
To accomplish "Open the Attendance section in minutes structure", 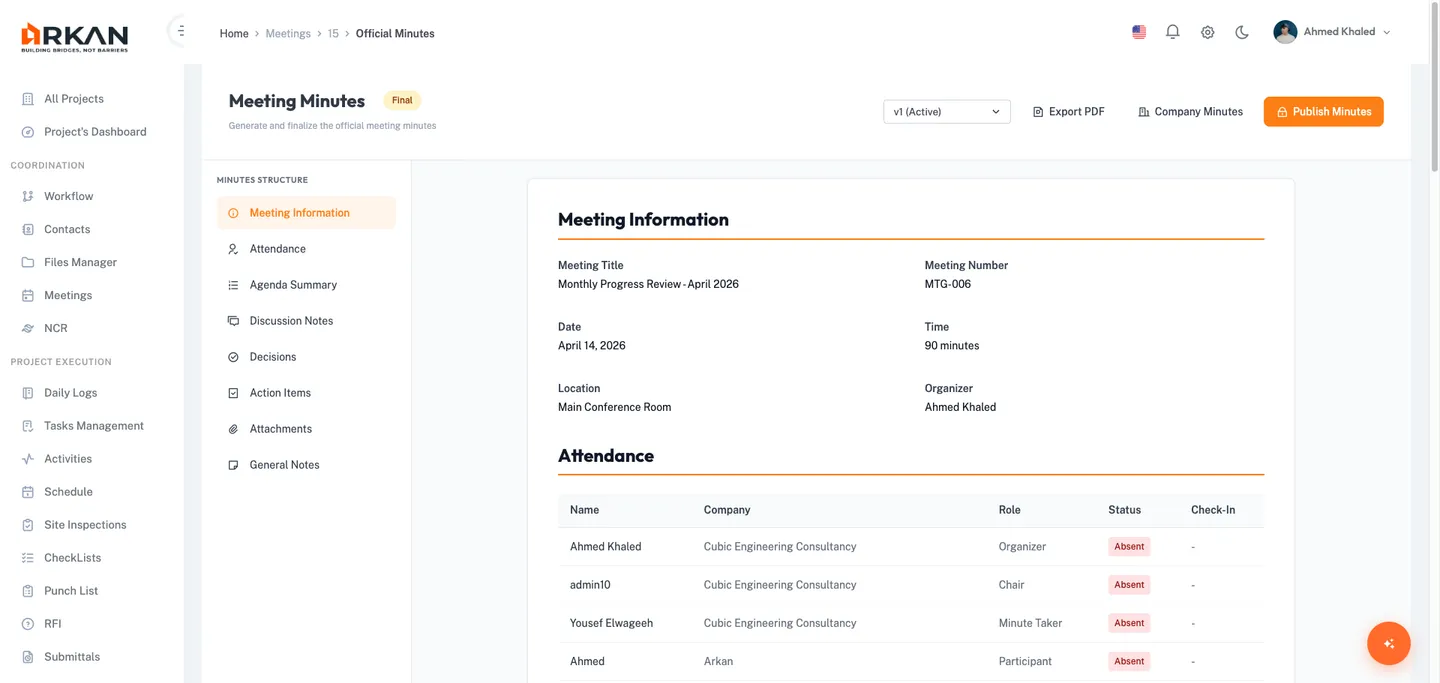I will [277, 249].
